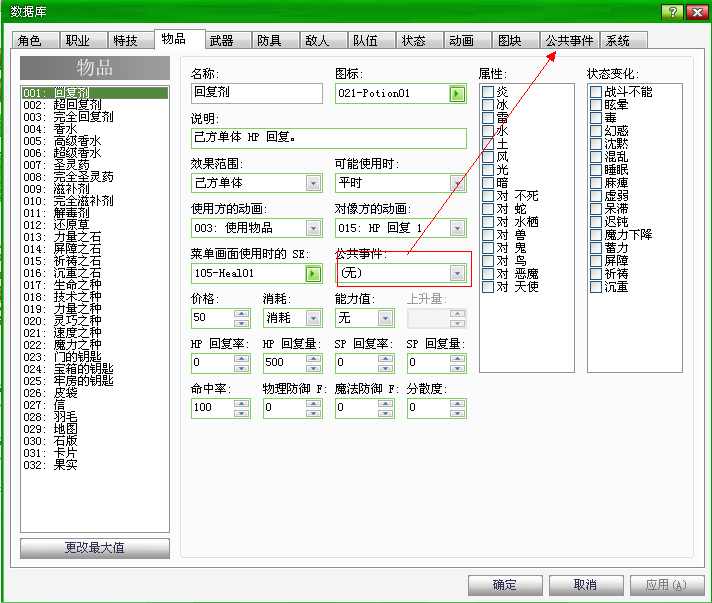Toggle the 魔力下降 state checkbox
The width and height of the screenshot is (712, 603).
[x=596, y=235]
